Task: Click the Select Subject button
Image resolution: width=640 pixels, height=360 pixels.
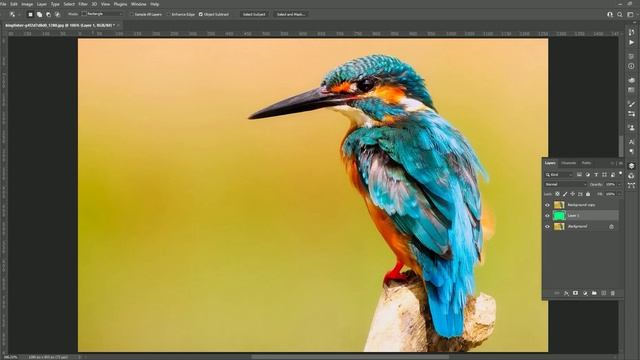Action: (254, 14)
